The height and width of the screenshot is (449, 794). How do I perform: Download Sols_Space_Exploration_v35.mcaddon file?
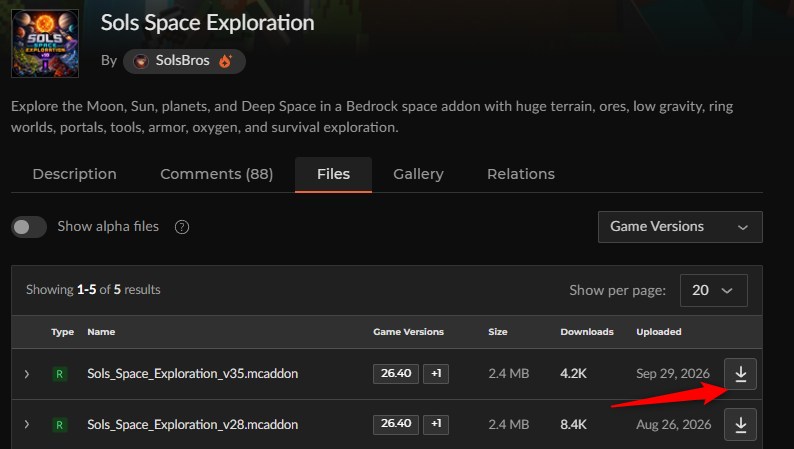tap(740, 374)
